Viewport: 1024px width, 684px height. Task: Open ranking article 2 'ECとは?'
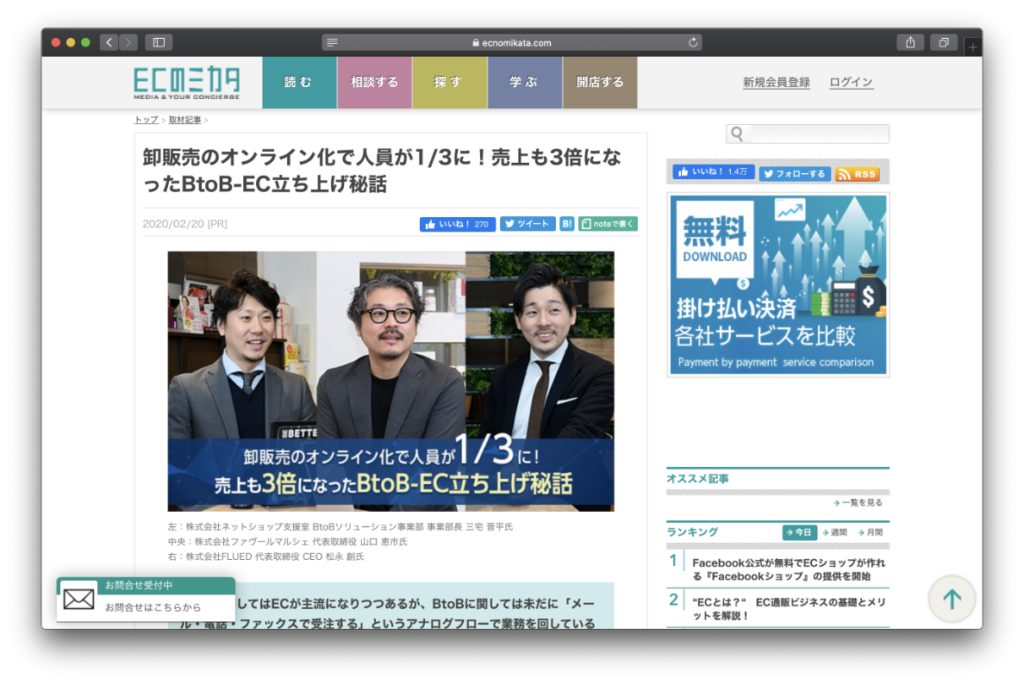coord(789,609)
